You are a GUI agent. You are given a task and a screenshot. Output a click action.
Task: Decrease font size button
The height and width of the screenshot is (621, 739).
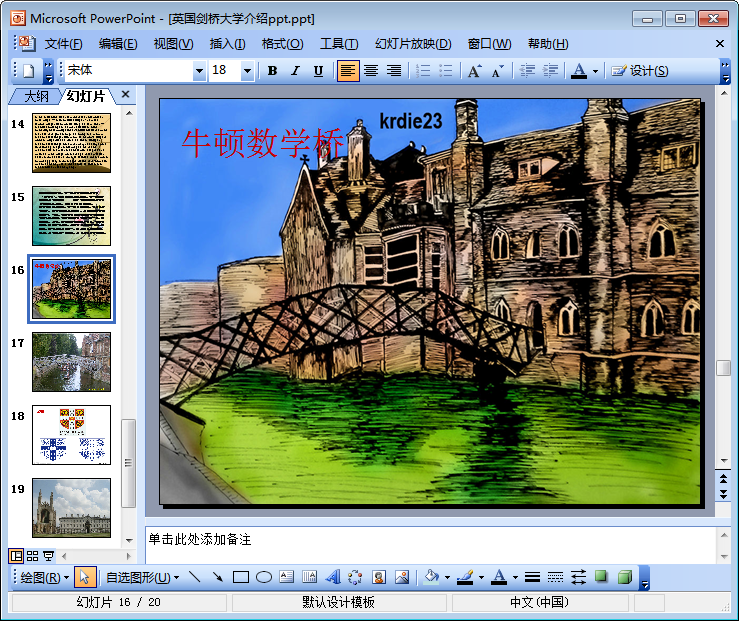click(497, 71)
